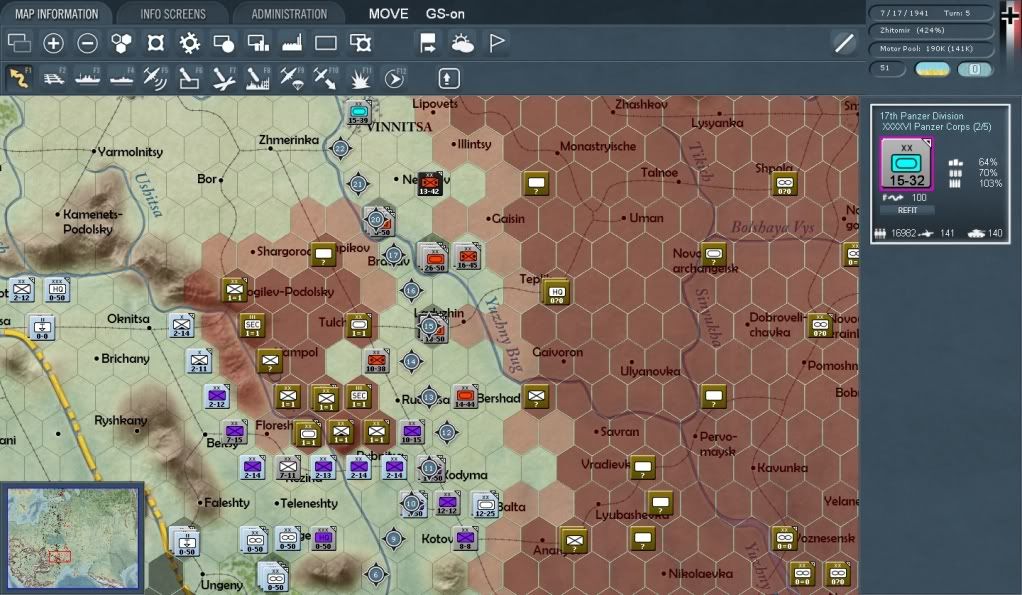1022x595 pixels.
Task: Select the red 16-45 unit counter
Action: [467, 257]
